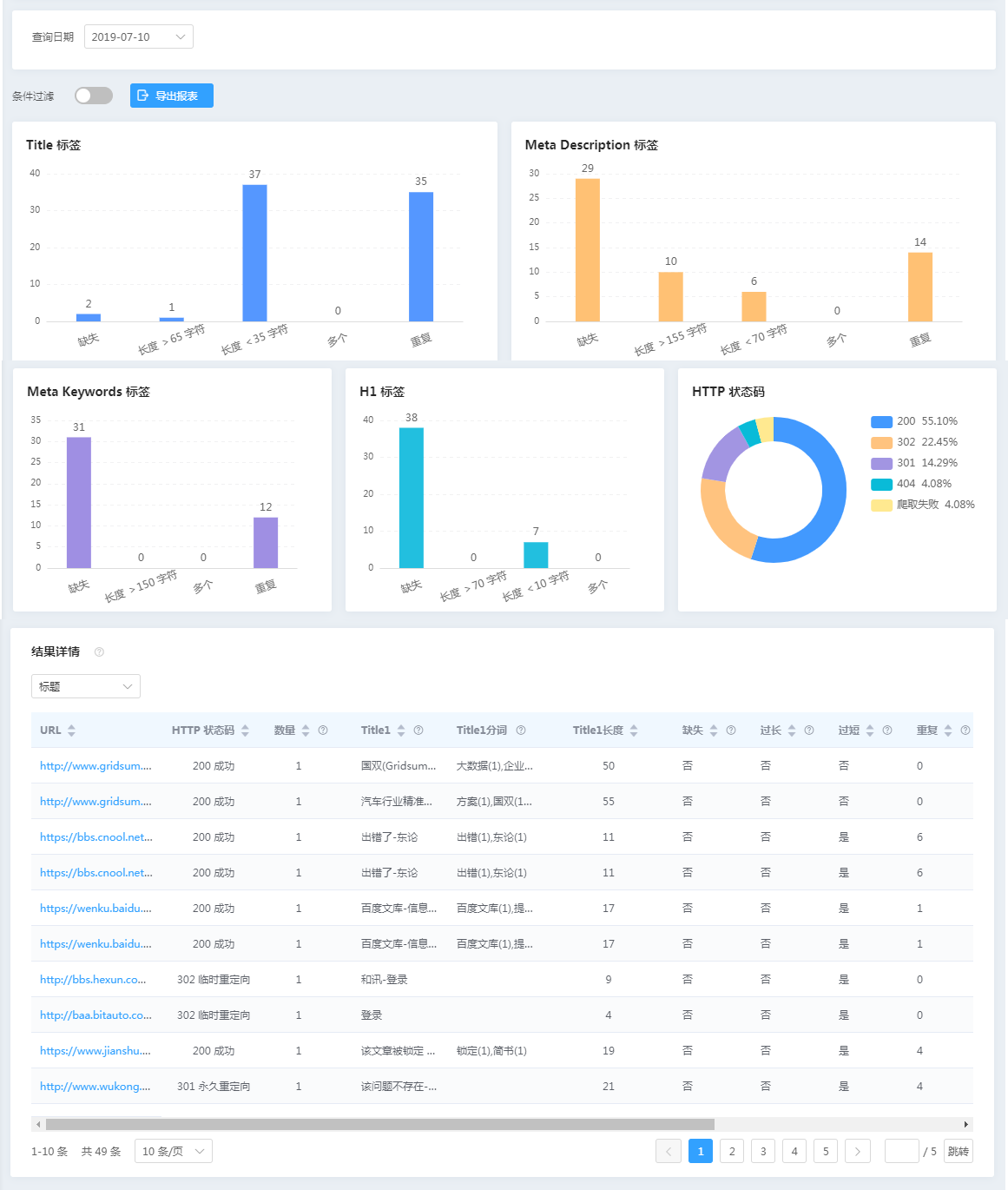Go to page 2
This screenshot has height=1190, width=1008.
click(x=732, y=1151)
